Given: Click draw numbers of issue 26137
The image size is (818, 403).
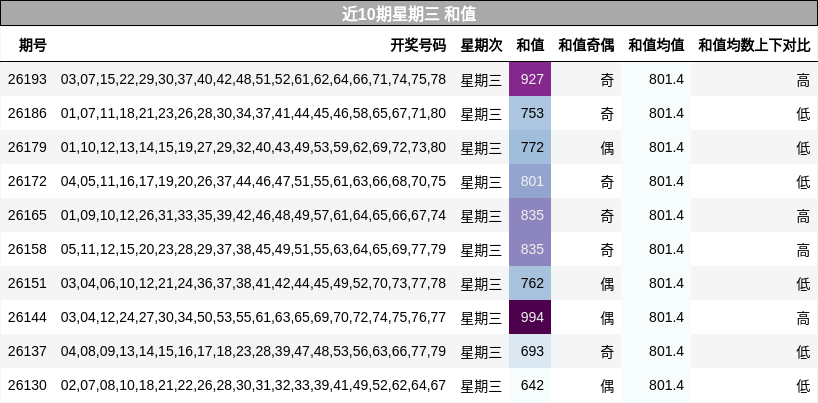Looking at the screenshot, I should click(254, 351).
